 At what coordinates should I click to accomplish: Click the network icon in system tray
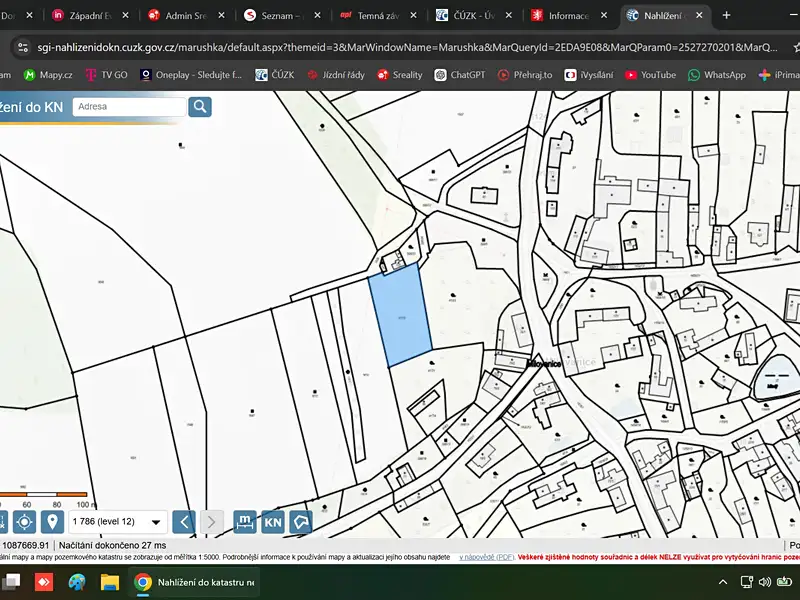pos(746,582)
